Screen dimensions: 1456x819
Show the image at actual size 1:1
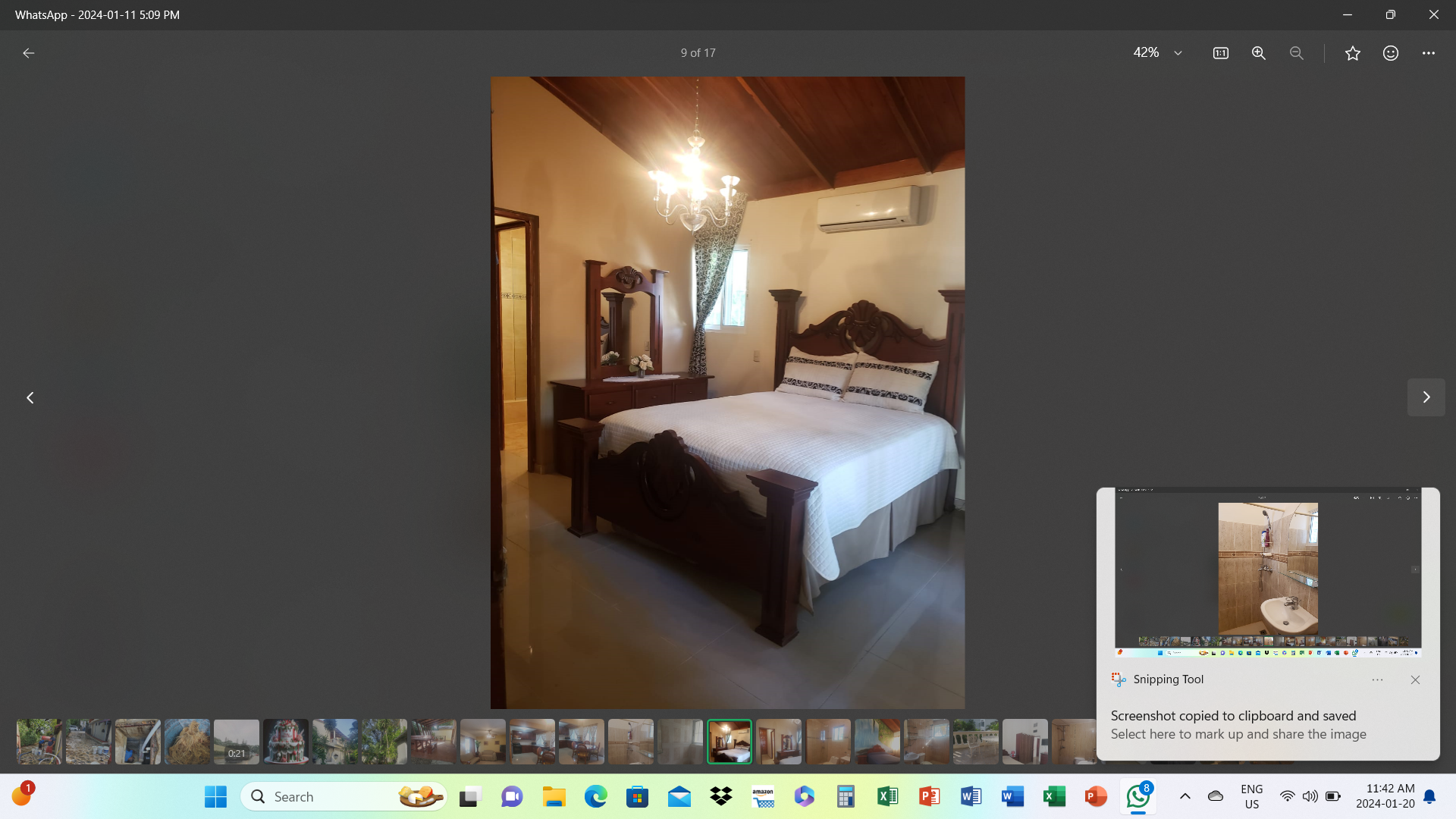(x=1221, y=53)
